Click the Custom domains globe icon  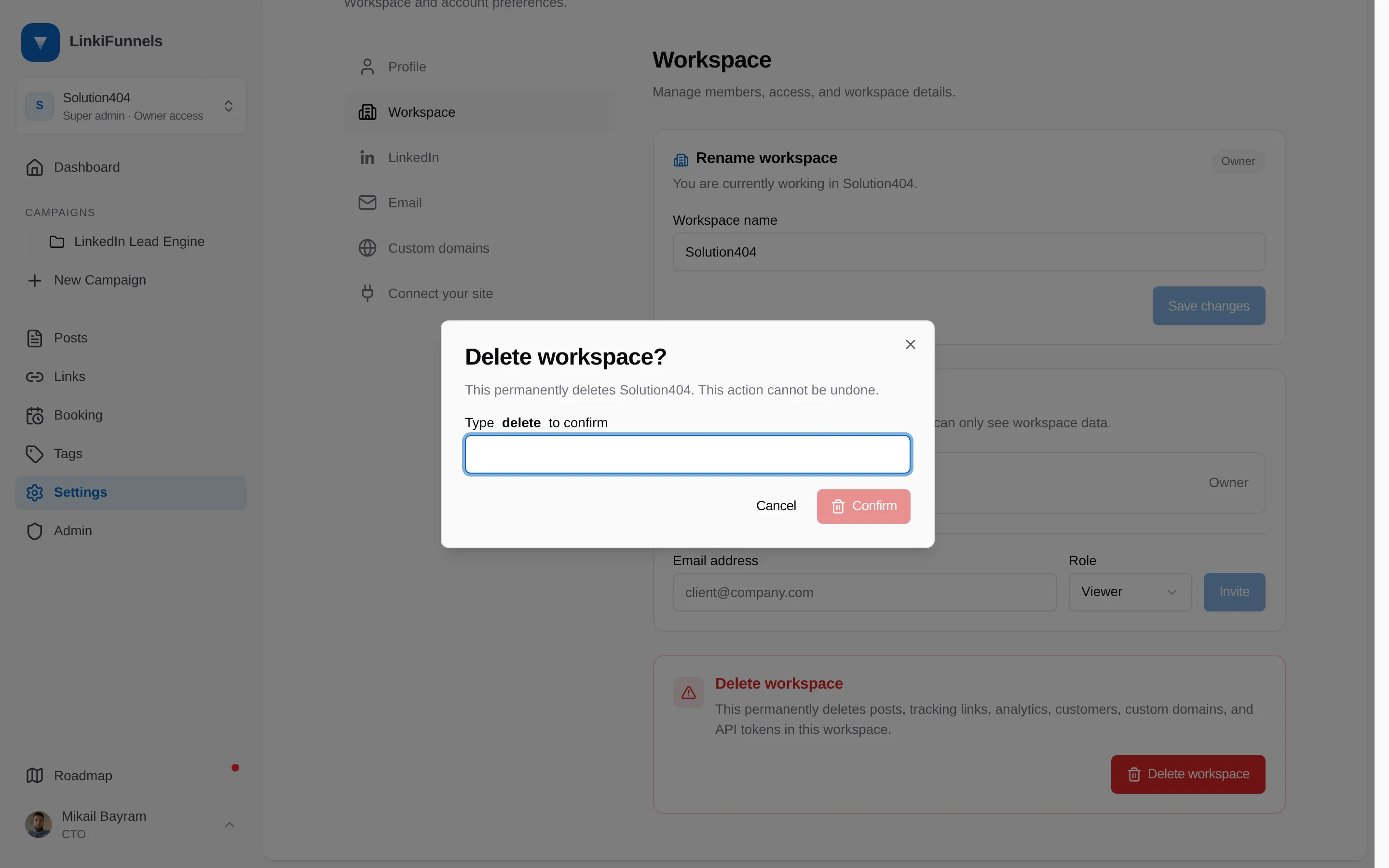point(368,248)
